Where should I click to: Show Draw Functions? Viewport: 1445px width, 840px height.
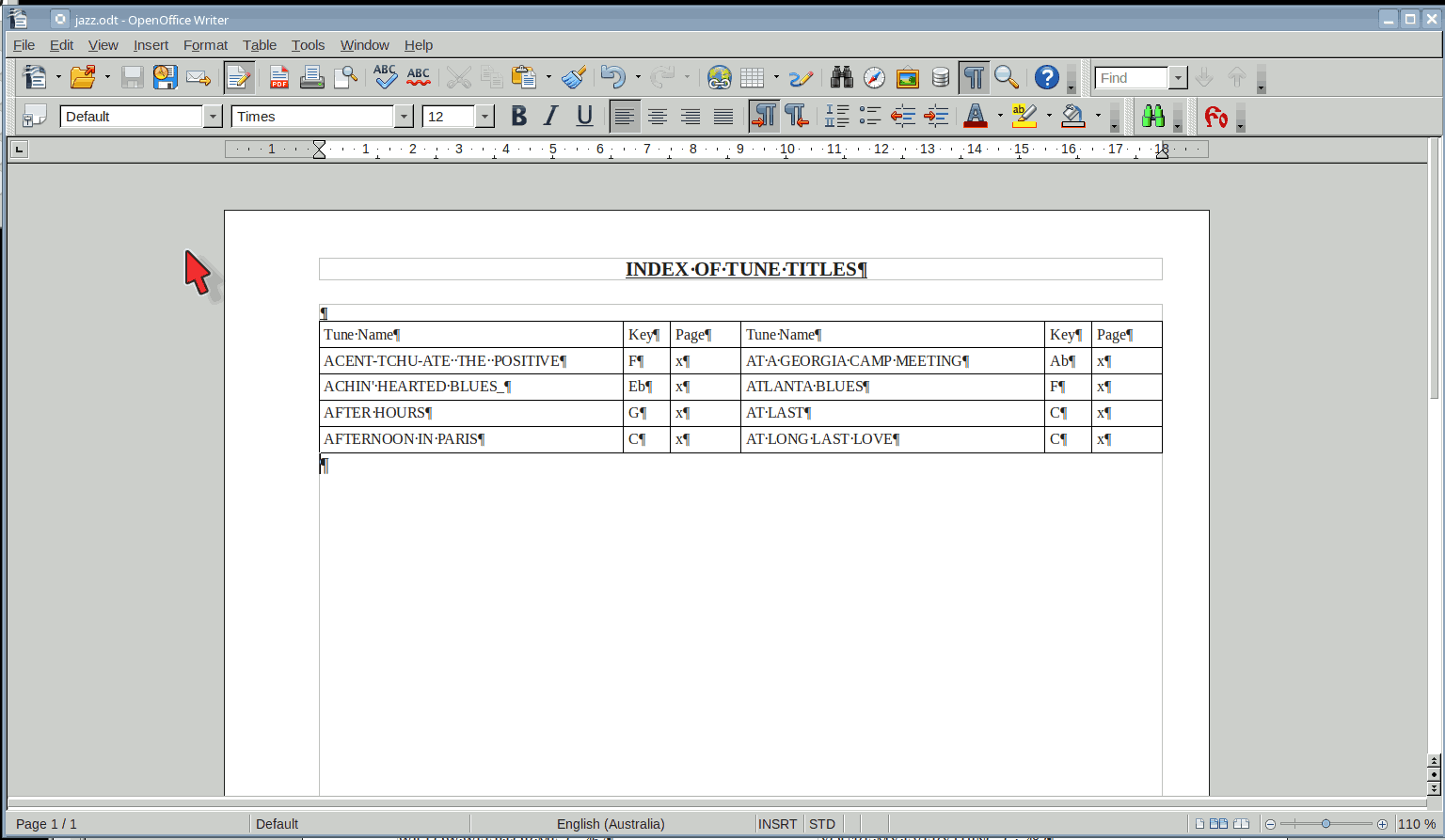coord(801,77)
